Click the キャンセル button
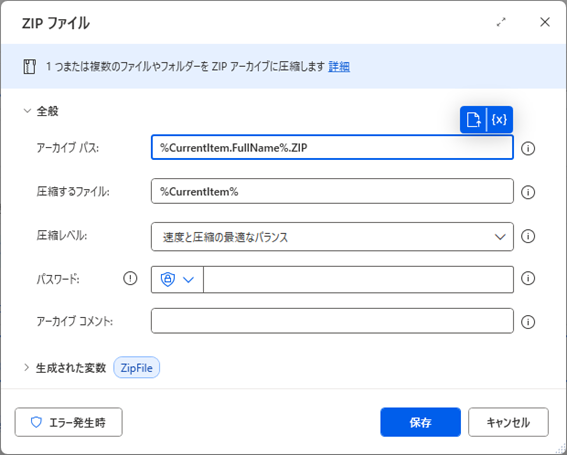 pos(508,422)
